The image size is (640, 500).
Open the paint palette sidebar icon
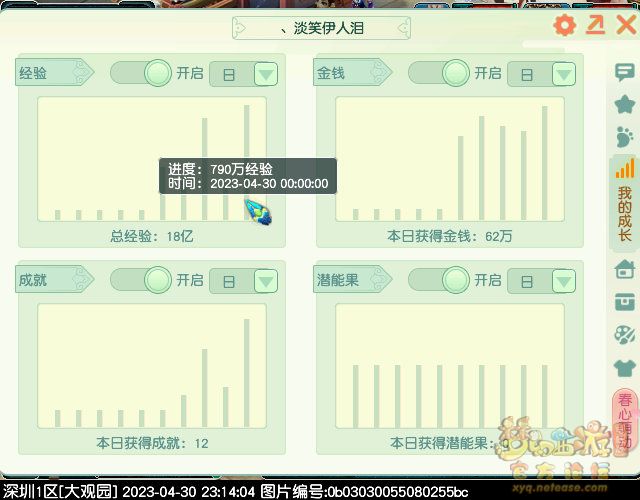coord(625,334)
